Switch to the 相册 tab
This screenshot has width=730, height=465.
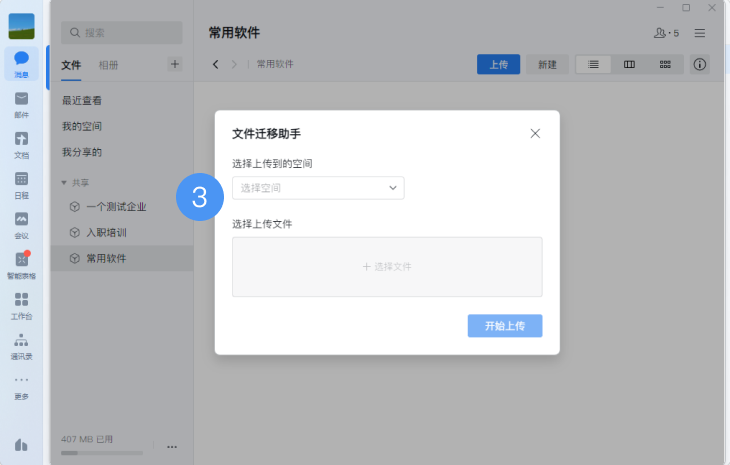click(x=108, y=65)
